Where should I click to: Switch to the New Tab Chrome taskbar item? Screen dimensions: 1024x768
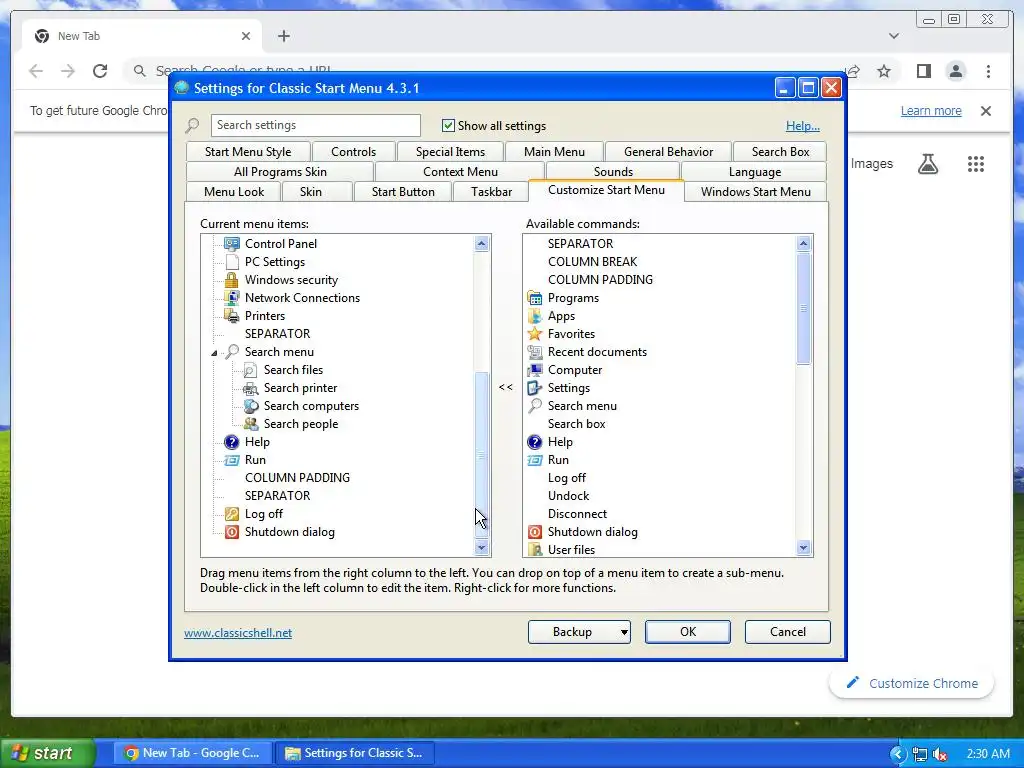pyautogui.click(x=192, y=753)
